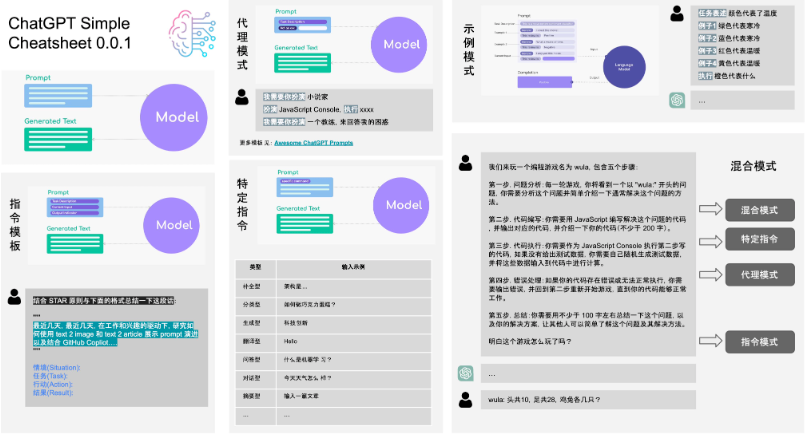Click the 我需要你扮演 小说家 line
Screen dimensions: 806x435
click(296, 97)
